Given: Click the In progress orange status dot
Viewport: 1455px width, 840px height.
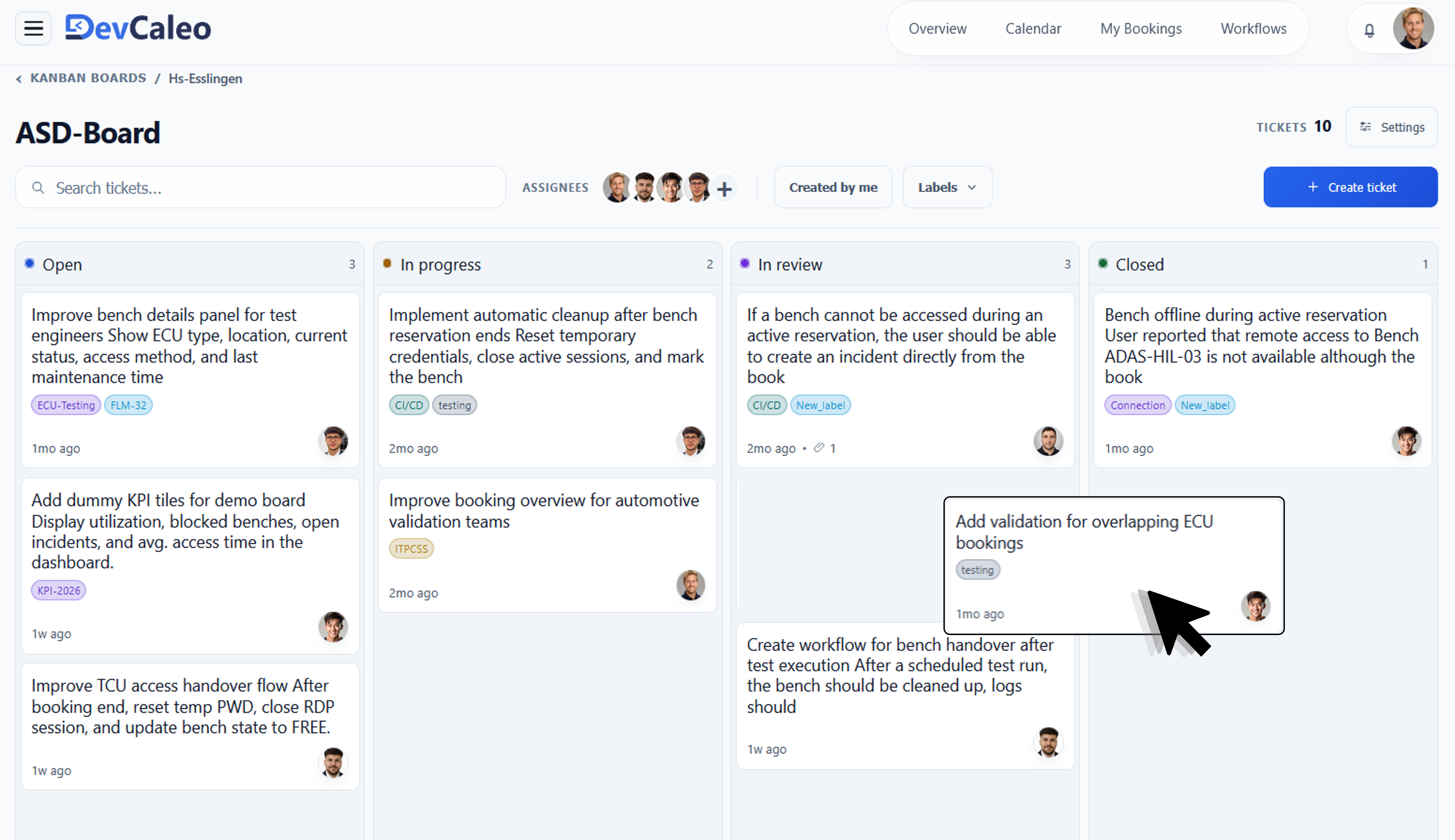Looking at the screenshot, I should (x=387, y=264).
